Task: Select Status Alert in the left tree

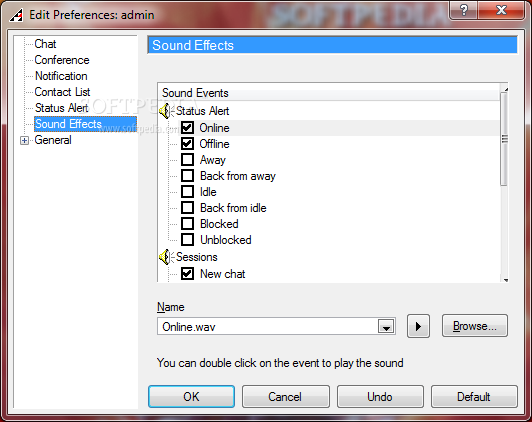Action: 61,108
